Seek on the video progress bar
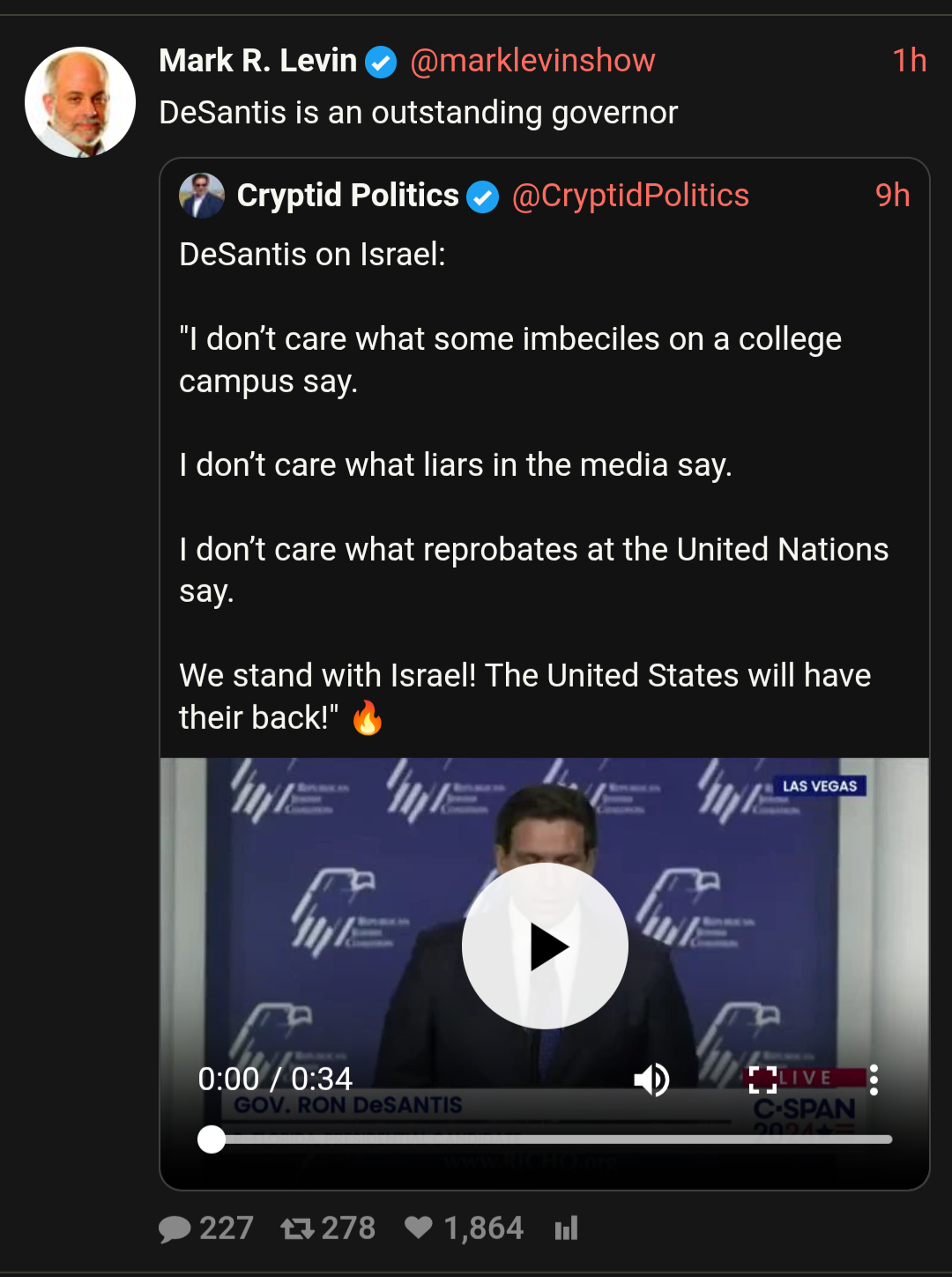 point(547,1140)
